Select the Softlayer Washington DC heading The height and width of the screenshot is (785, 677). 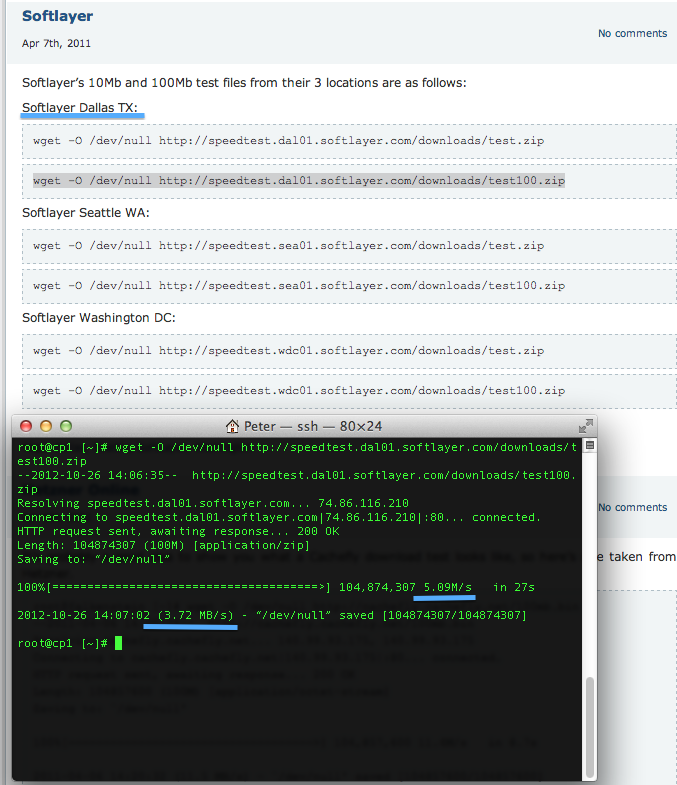pyautogui.click(x=99, y=318)
